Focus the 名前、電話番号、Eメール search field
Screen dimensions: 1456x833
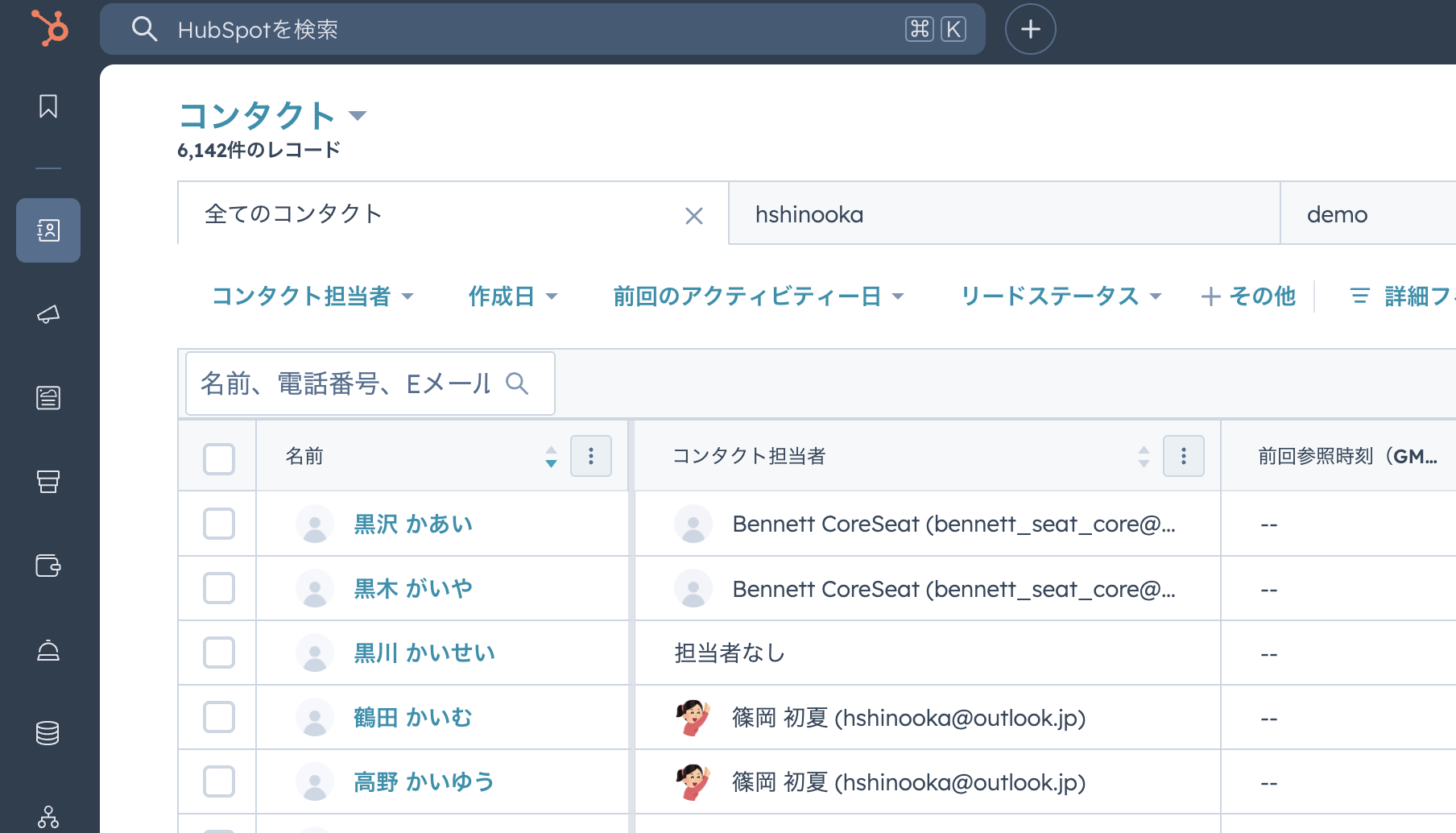point(370,383)
